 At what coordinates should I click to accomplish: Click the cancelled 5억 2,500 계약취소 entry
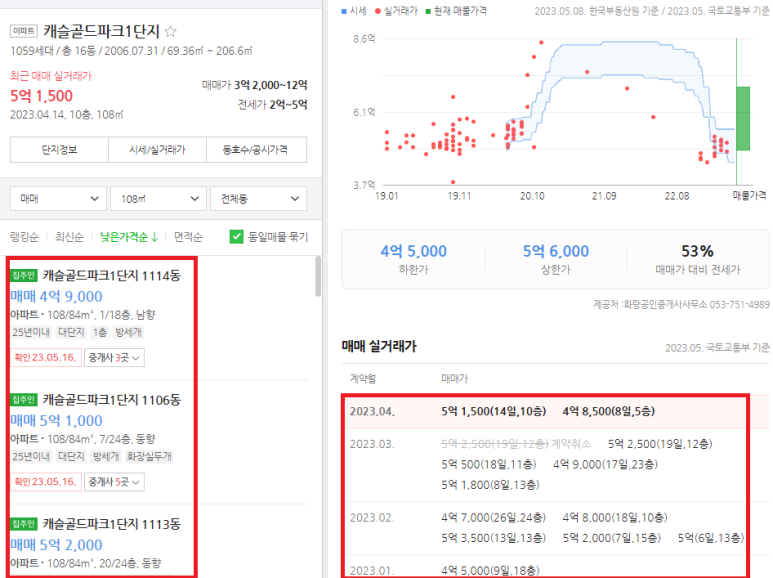tap(516, 444)
